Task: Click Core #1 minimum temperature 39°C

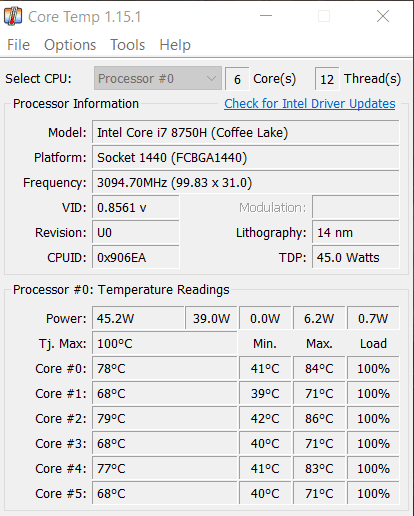Action: pyautogui.click(x=265, y=394)
